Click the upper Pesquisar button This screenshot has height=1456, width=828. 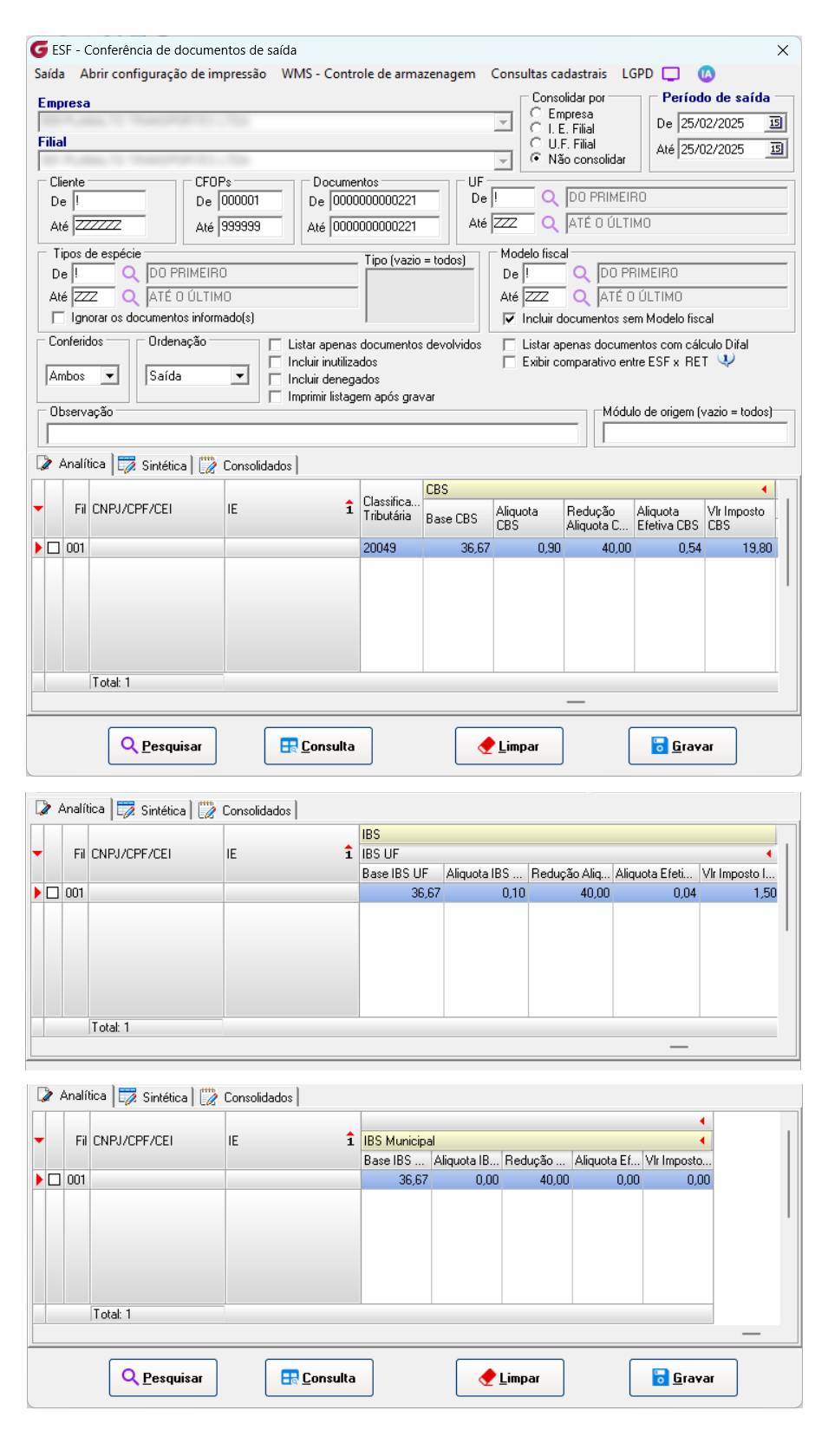(x=162, y=746)
